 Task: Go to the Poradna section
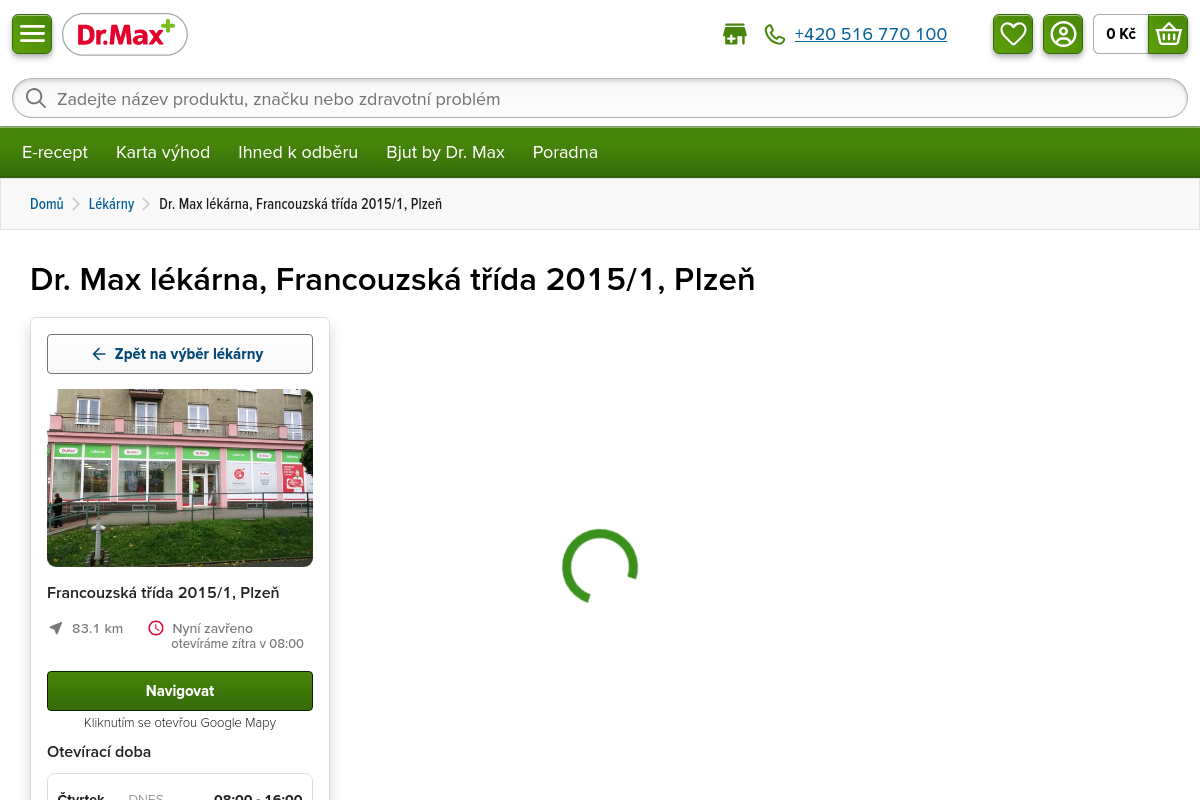point(565,152)
